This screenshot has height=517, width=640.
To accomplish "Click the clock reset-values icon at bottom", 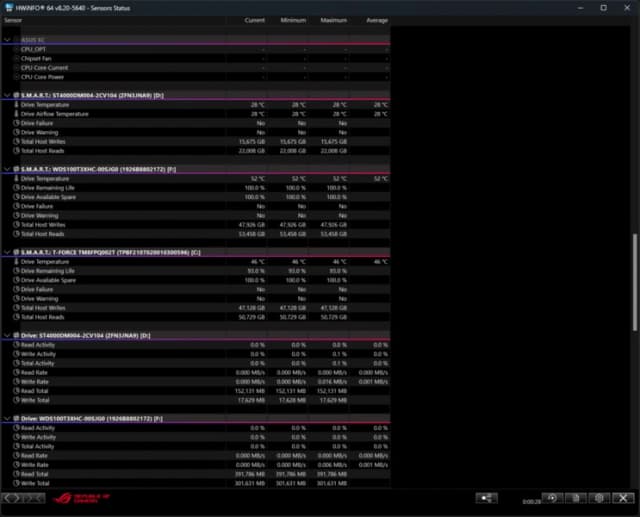I will (552, 498).
